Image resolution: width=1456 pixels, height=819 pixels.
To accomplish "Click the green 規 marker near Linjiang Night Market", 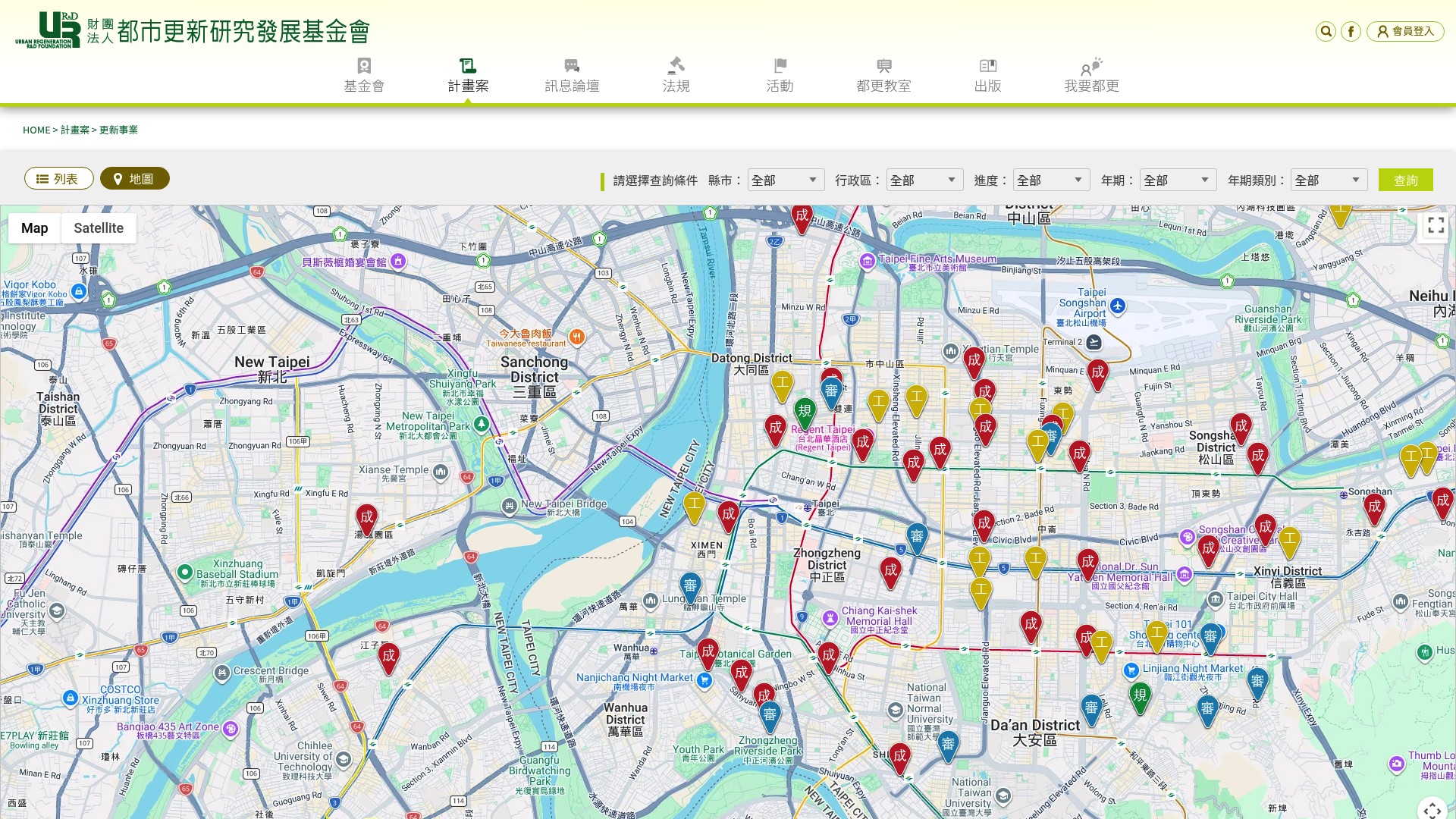I will 1140,698.
